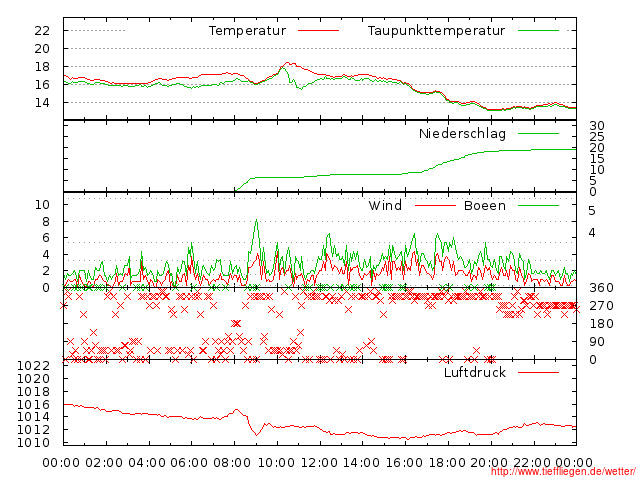The height and width of the screenshot is (480, 640).
Task: Click the Niederschlag legend label
Action: pos(462,133)
